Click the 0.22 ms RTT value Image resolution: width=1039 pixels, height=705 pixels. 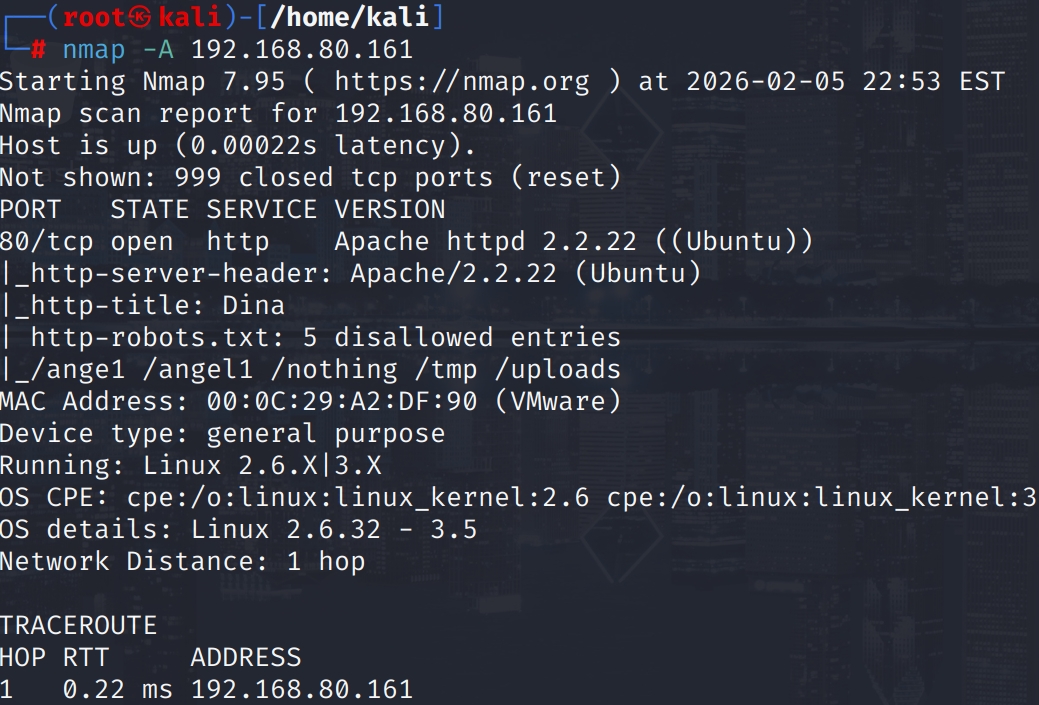tap(118, 689)
